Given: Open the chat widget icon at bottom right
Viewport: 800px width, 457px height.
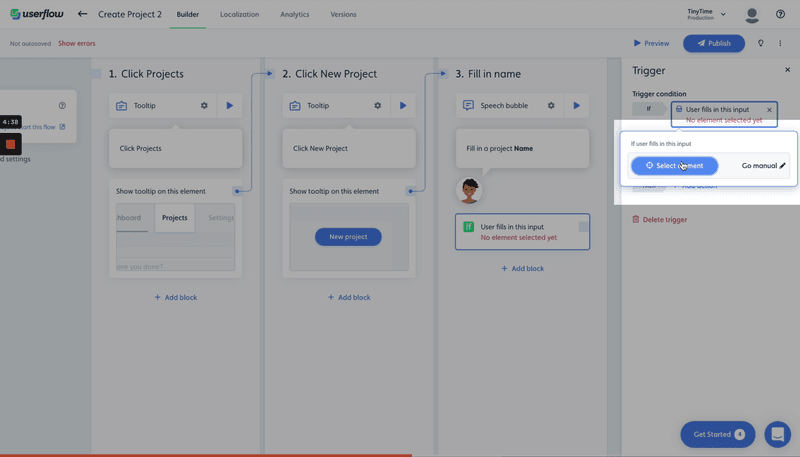Looking at the screenshot, I should click(777, 434).
